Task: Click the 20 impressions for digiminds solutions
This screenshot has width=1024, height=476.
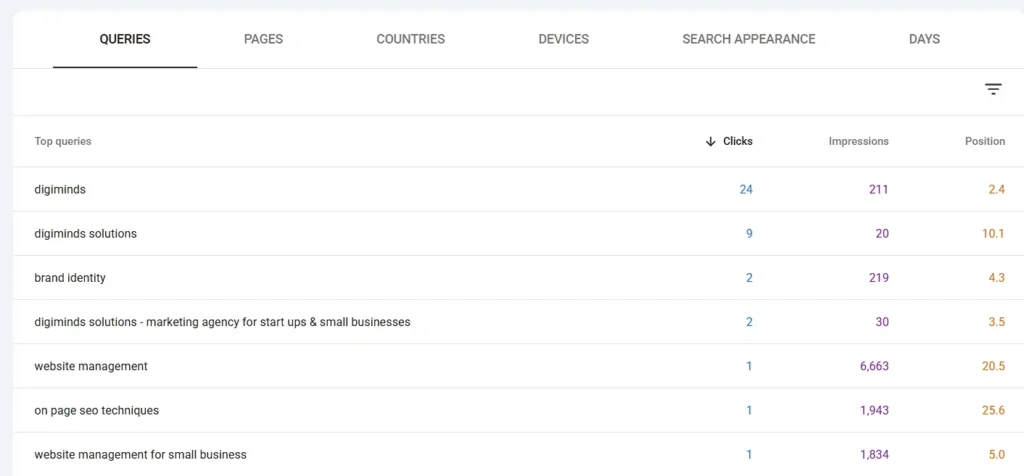Action: (x=882, y=234)
